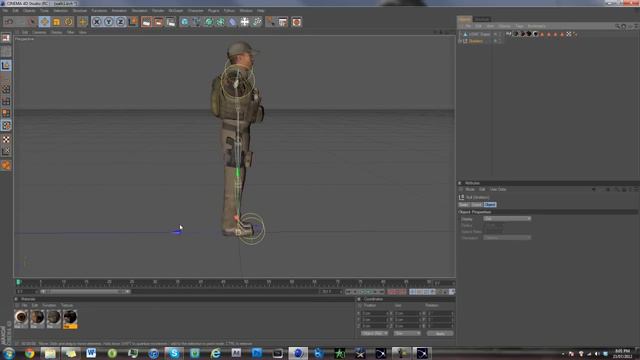Toggle autokeying red button in timeline
This screenshot has height=360, width=640.
click(397, 291)
